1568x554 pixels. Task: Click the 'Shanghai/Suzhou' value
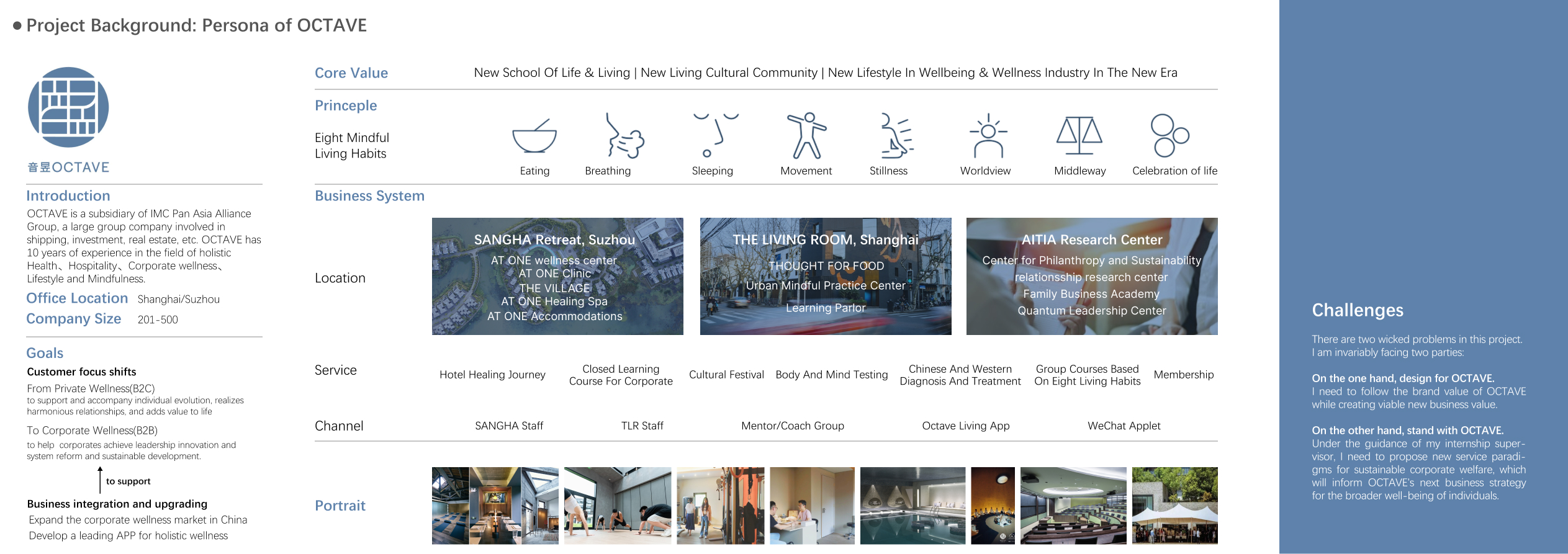coord(179,300)
